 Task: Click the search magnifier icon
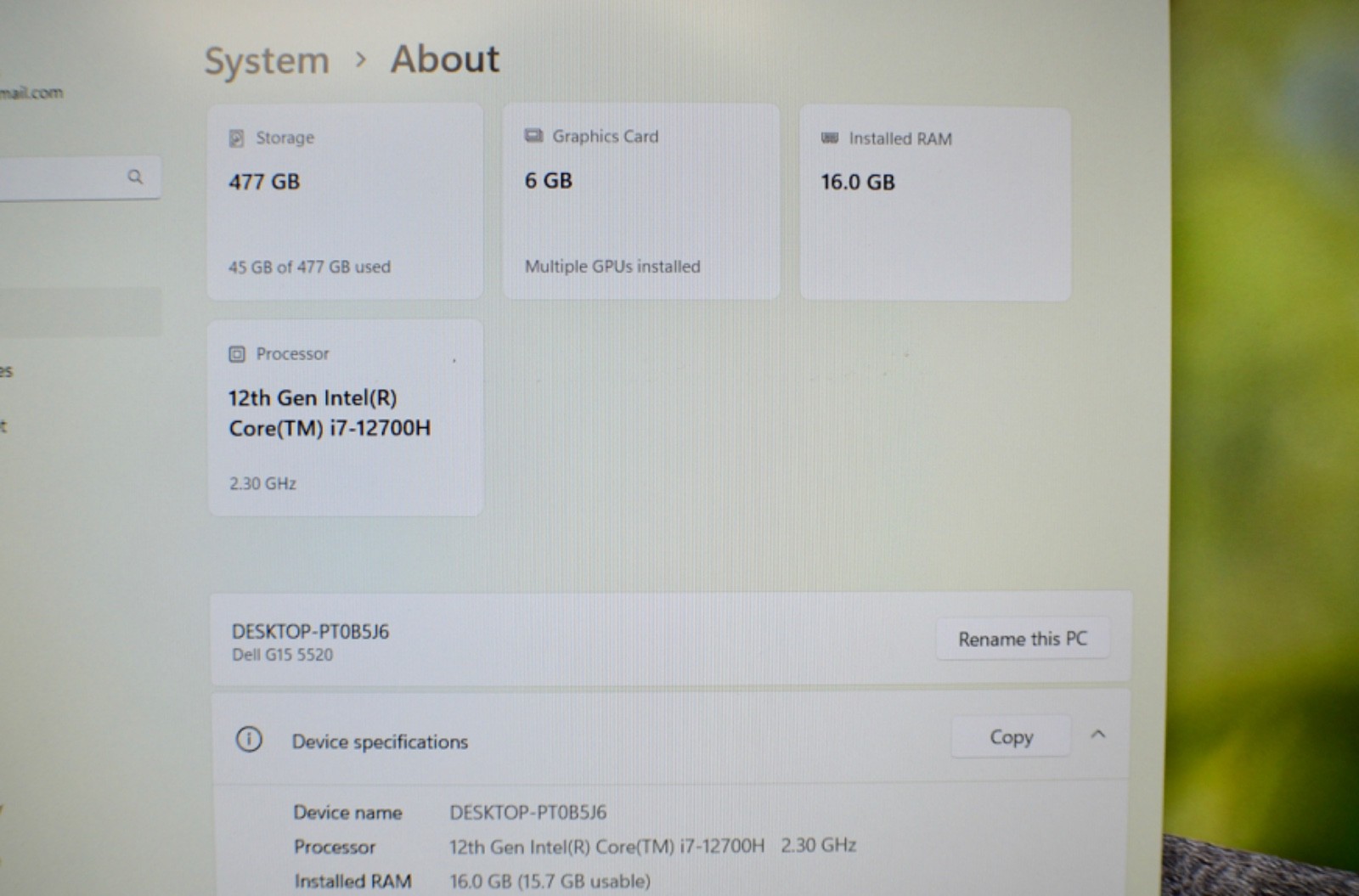point(135,177)
